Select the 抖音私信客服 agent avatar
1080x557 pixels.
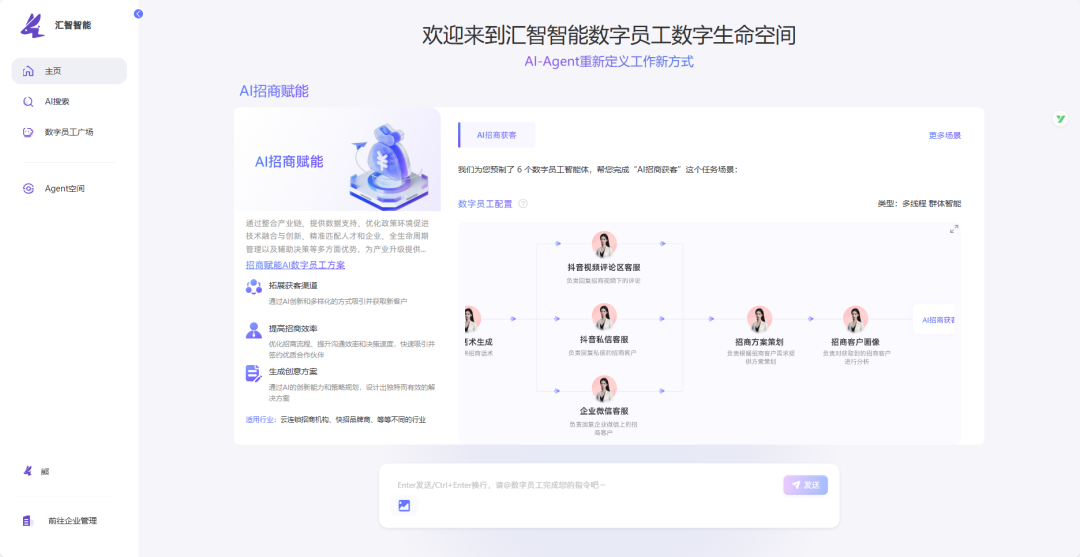click(x=604, y=317)
